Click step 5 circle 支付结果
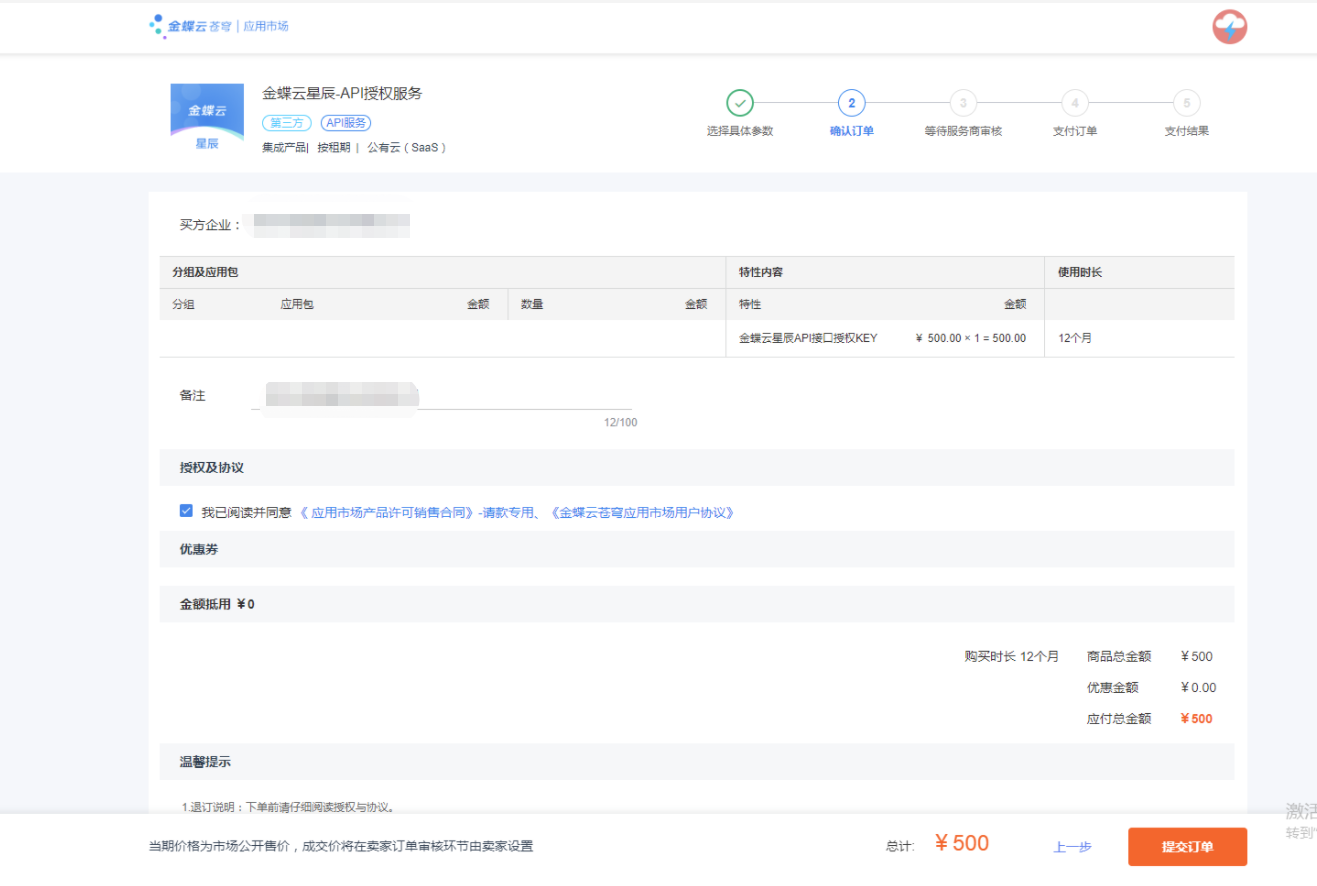The image size is (1317, 886). [1186, 102]
